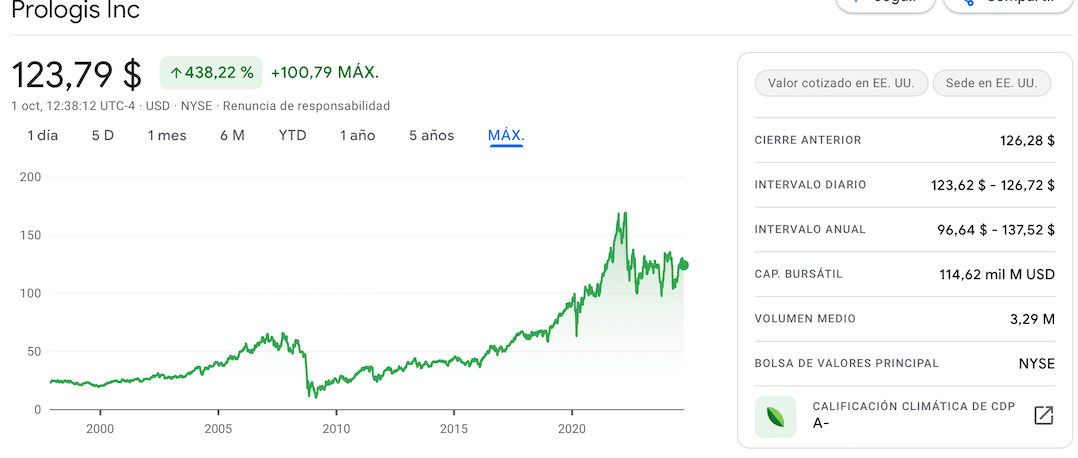Screen dimensions: 1078x458
Task: Open the Renuncia de responsabilidad link
Action: coord(307,106)
